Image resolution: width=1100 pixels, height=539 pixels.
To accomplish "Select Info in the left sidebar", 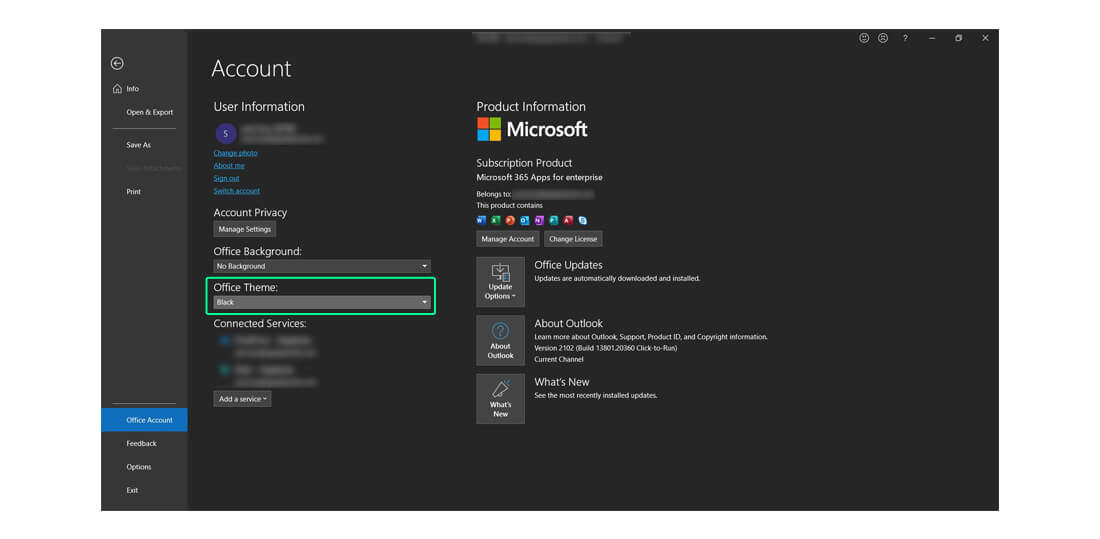I will click(132, 89).
